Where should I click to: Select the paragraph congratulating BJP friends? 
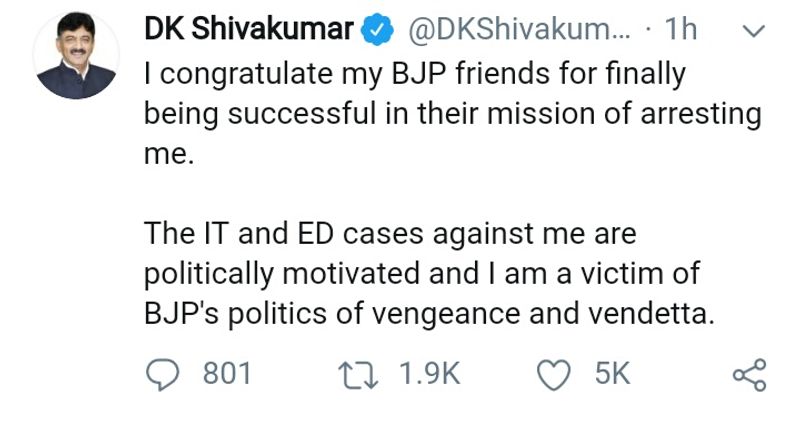pyautogui.click(x=450, y=114)
